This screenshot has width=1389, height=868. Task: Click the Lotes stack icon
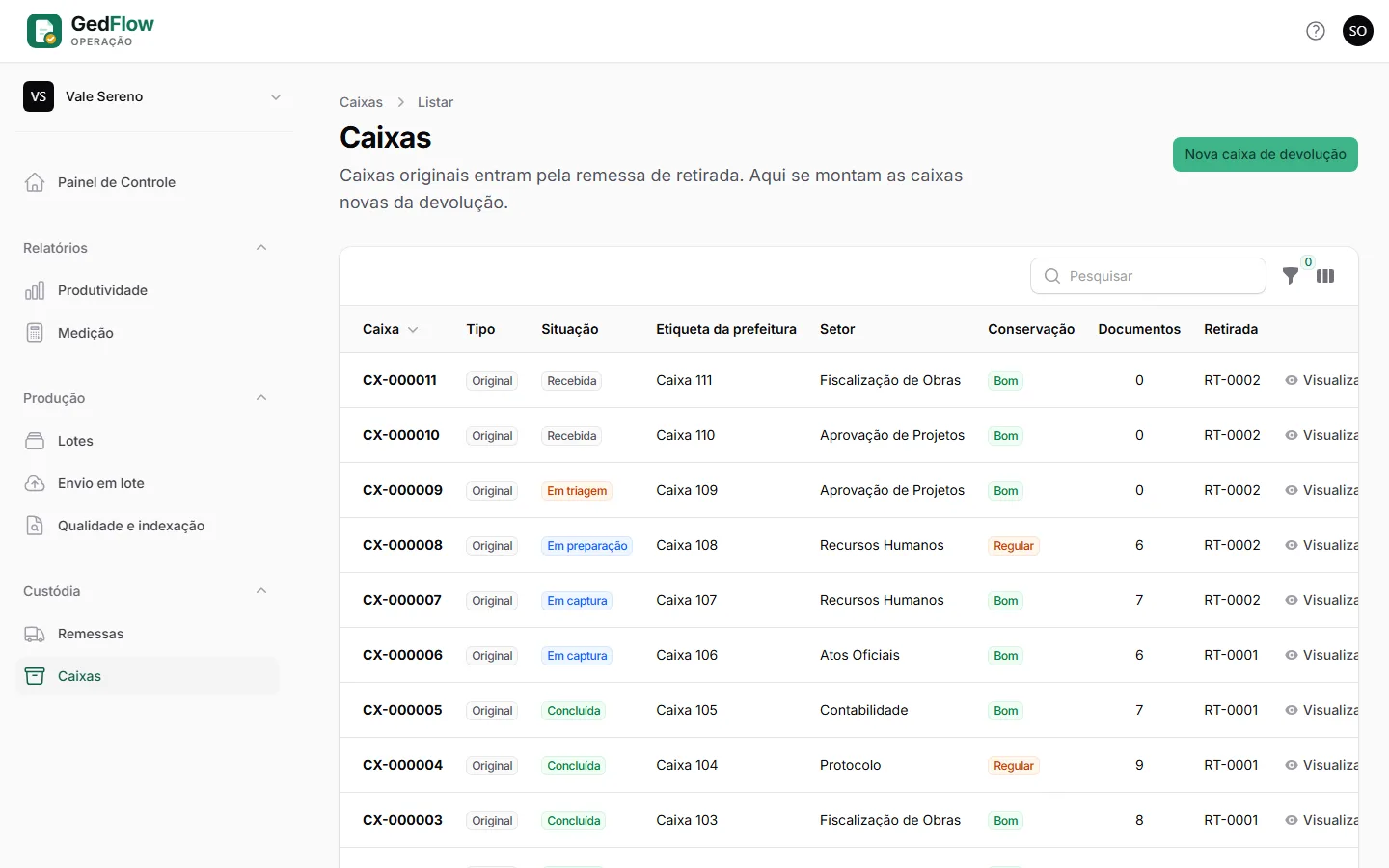pyautogui.click(x=35, y=441)
